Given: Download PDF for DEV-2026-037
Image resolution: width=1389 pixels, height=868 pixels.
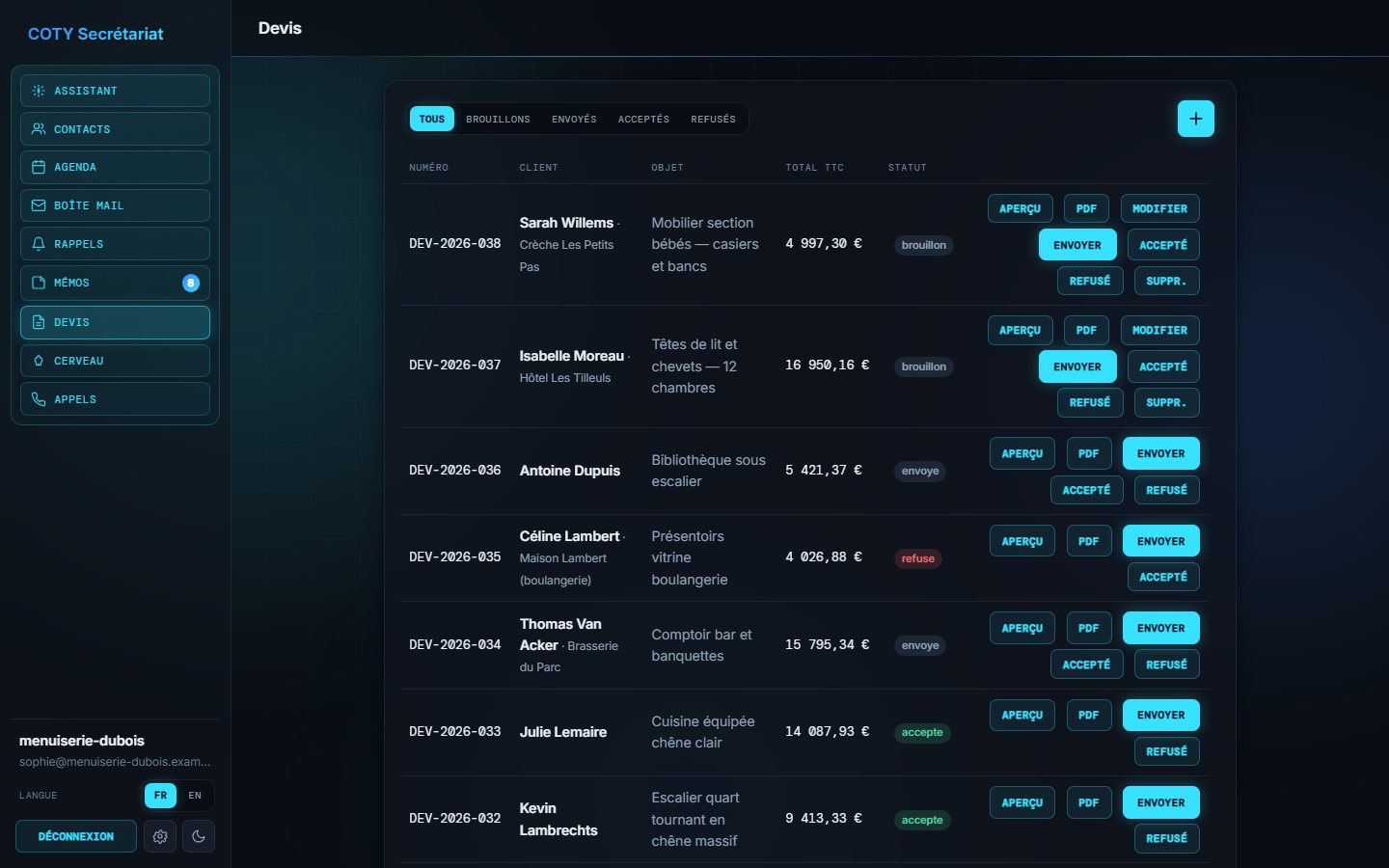Looking at the screenshot, I should pyautogui.click(x=1086, y=330).
